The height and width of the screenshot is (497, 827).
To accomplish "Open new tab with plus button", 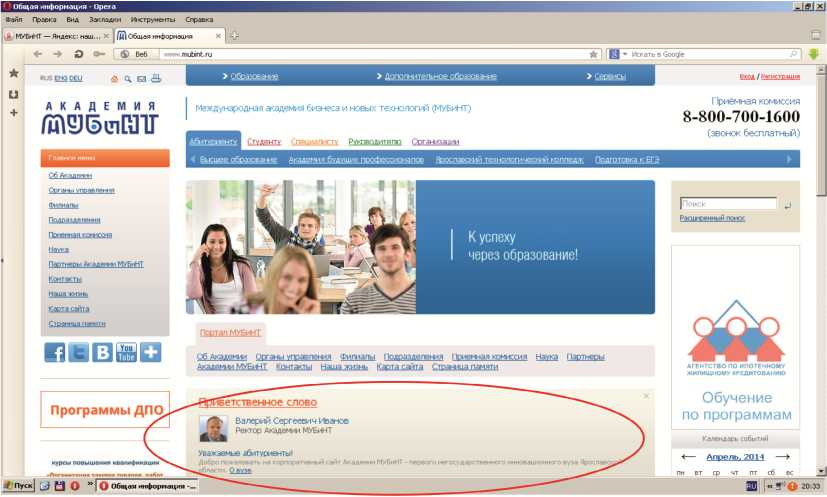I will click(x=235, y=36).
